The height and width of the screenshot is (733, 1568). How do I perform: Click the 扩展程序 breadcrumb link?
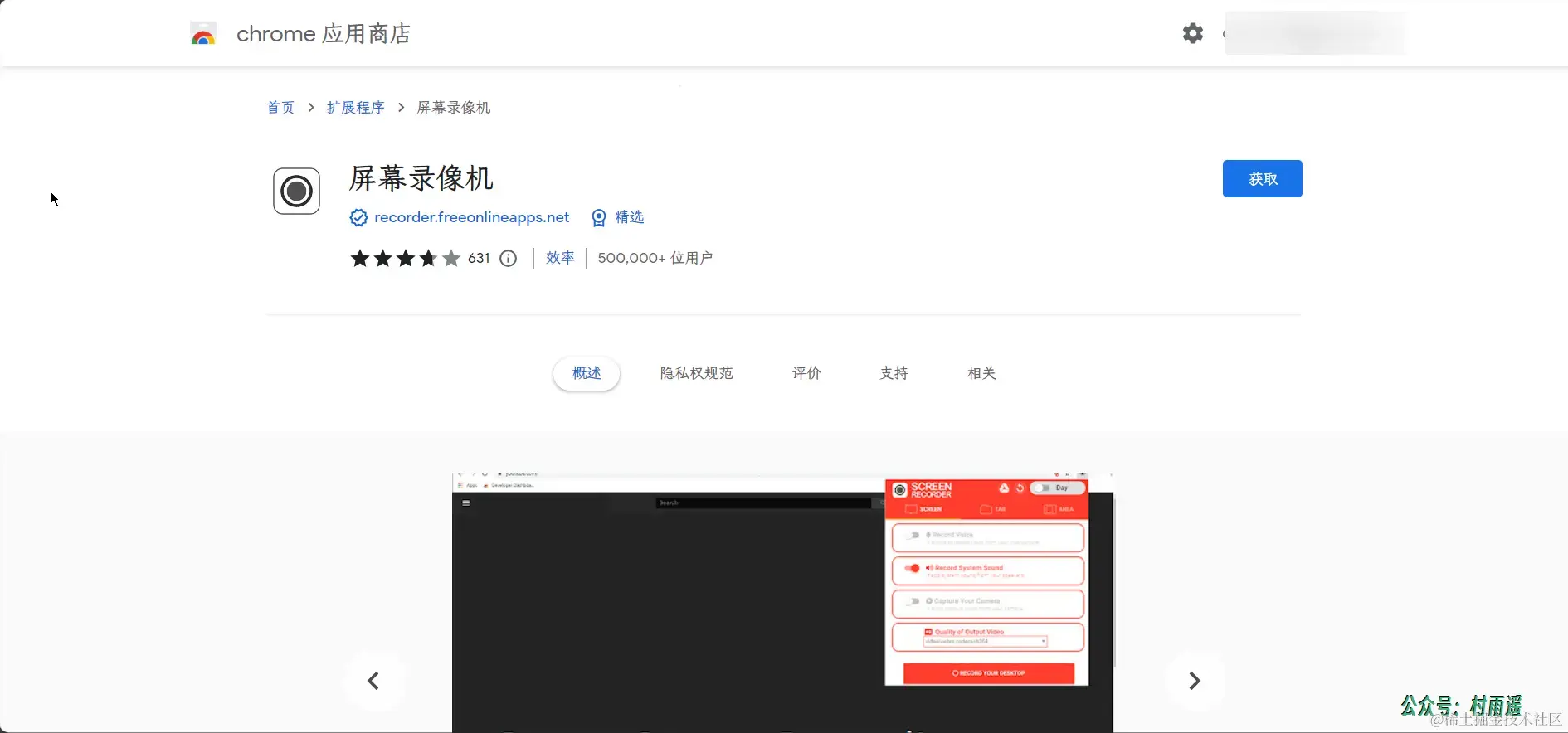355,108
